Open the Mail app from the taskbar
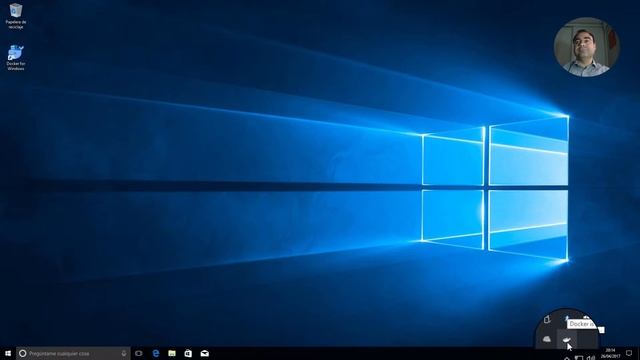The image size is (640, 360). [x=204, y=353]
